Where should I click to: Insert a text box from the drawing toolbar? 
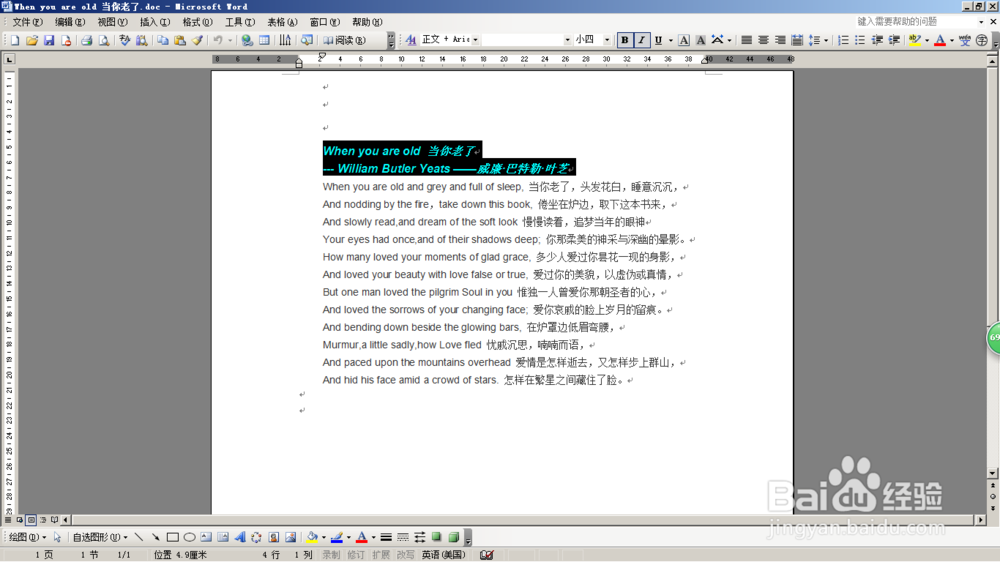pos(206,537)
